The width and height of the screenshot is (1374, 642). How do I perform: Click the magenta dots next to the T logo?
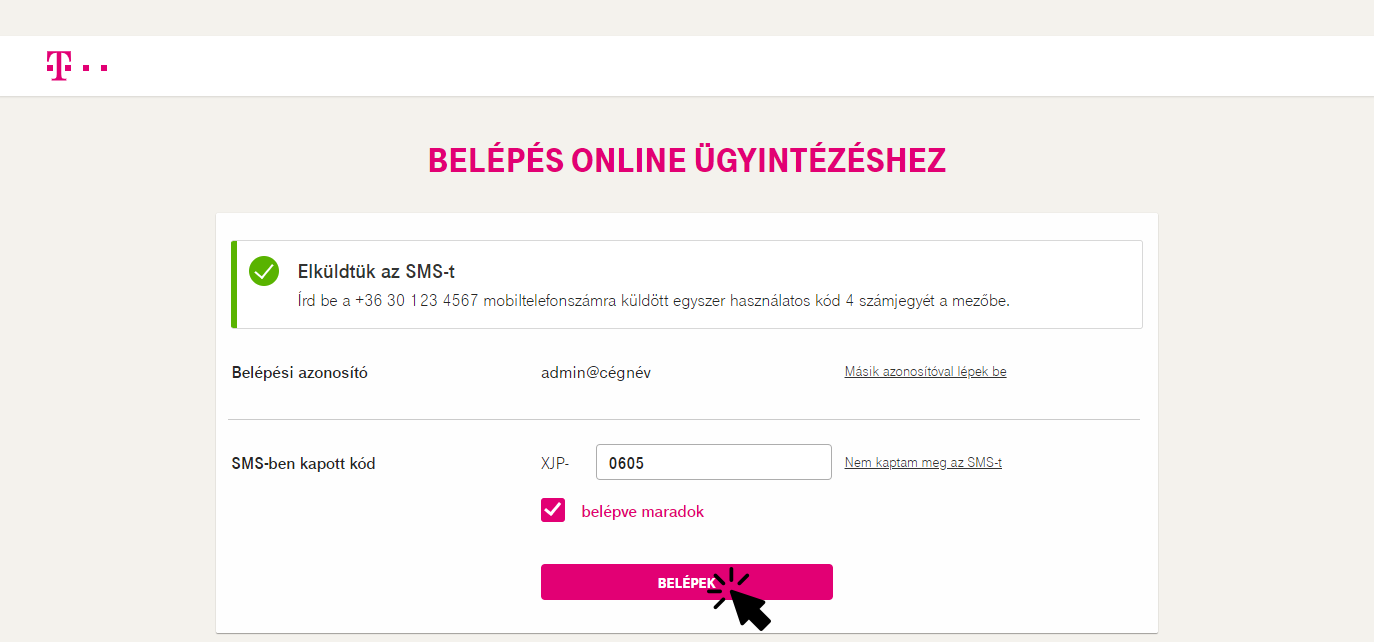click(x=94, y=68)
